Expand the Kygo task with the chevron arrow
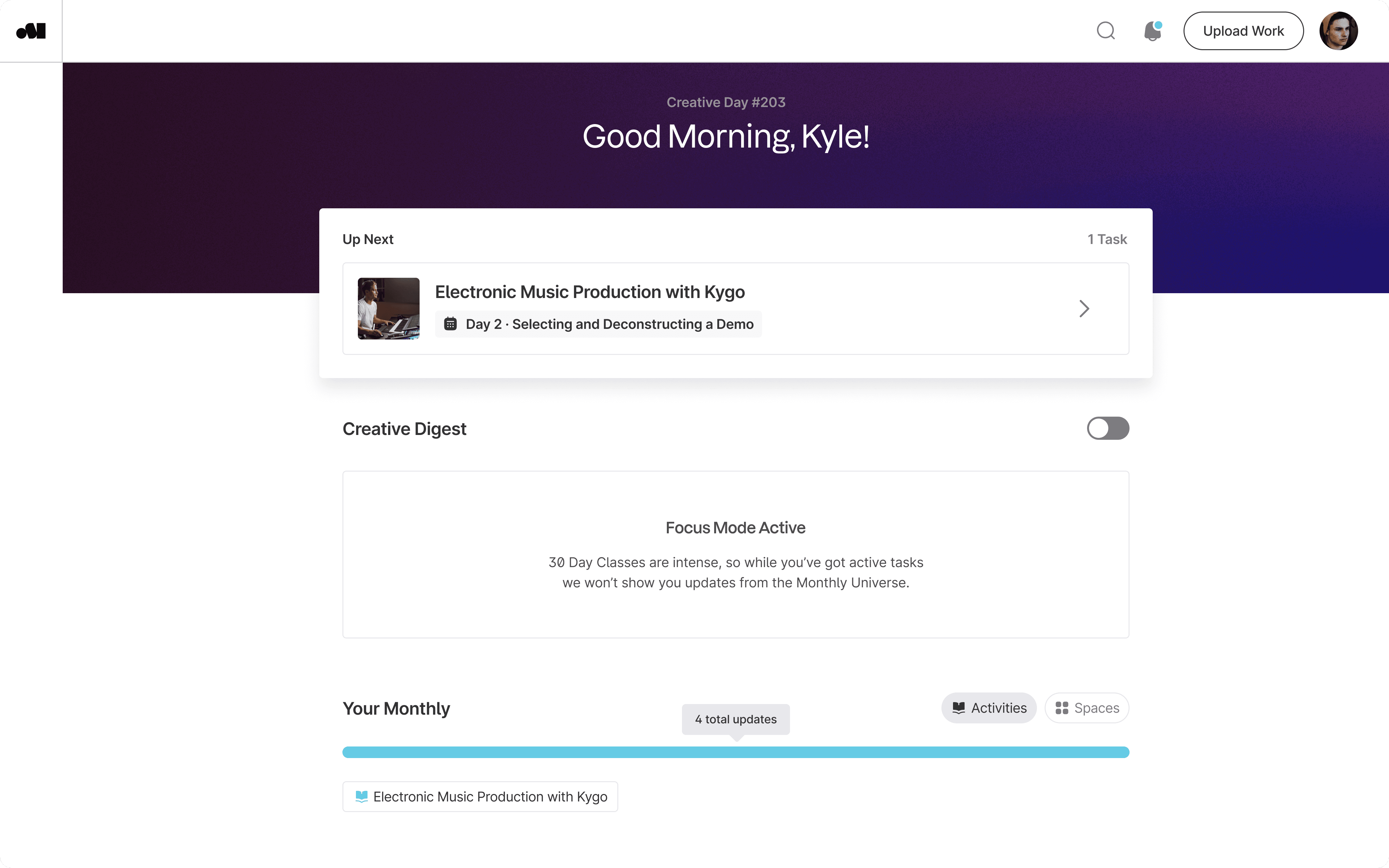The height and width of the screenshot is (868, 1389). 1084,309
